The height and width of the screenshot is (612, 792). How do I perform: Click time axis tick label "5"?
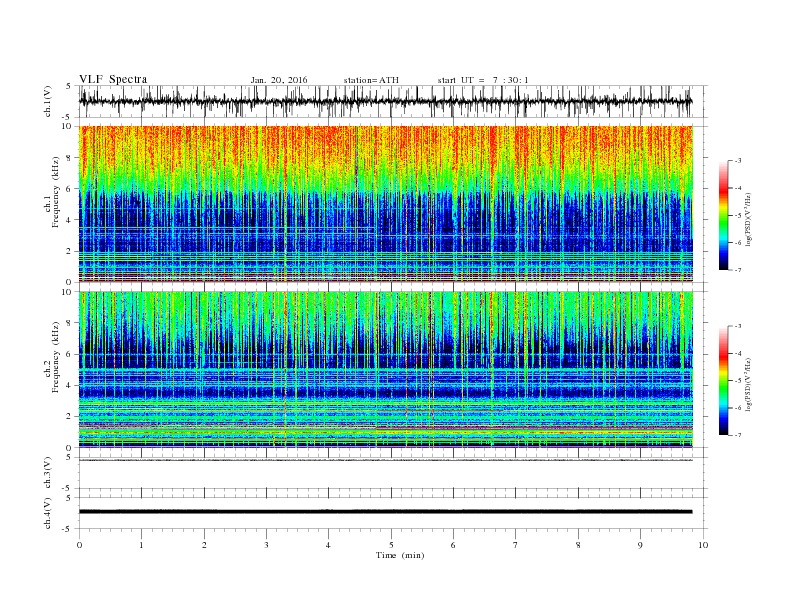(x=391, y=545)
